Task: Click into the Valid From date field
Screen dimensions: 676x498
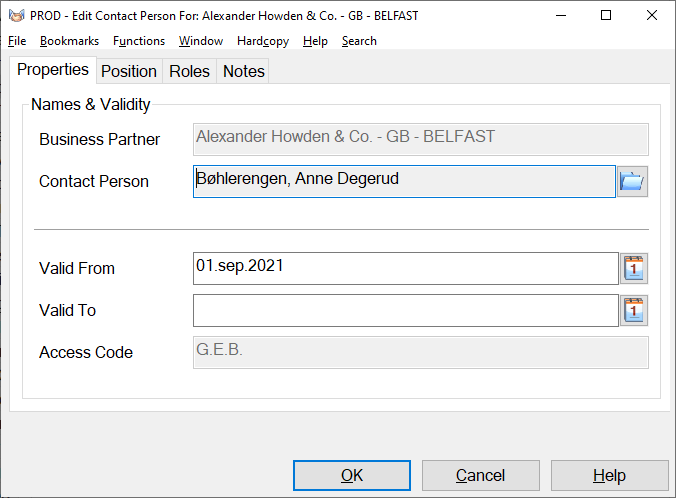Action: (x=406, y=269)
